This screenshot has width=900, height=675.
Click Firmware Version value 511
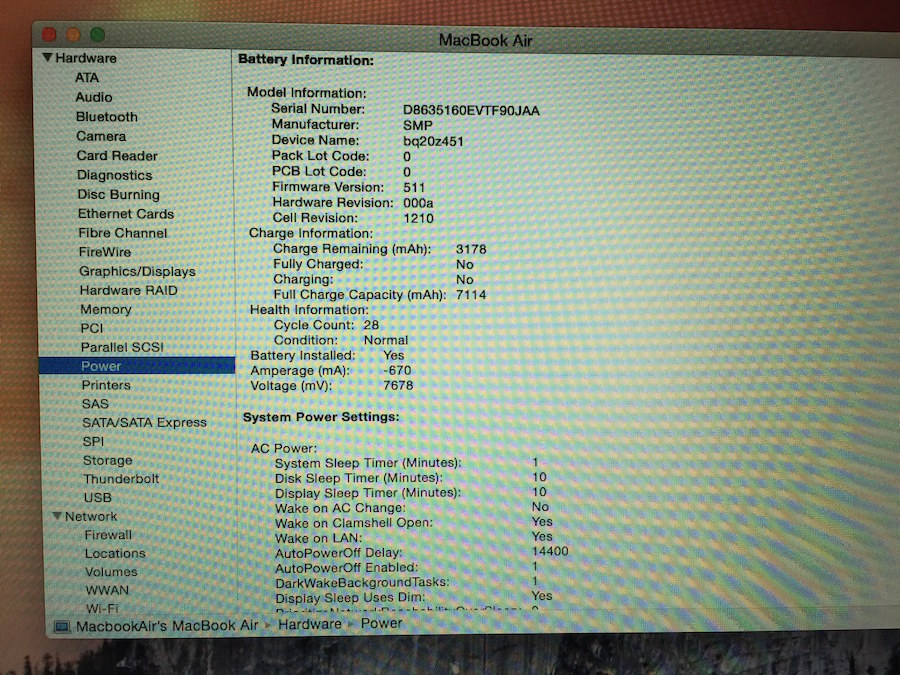pyautogui.click(x=414, y=188)
